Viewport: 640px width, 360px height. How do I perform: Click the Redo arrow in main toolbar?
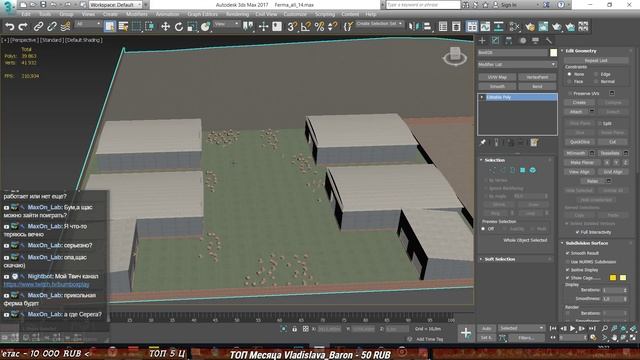pos(23,27)
